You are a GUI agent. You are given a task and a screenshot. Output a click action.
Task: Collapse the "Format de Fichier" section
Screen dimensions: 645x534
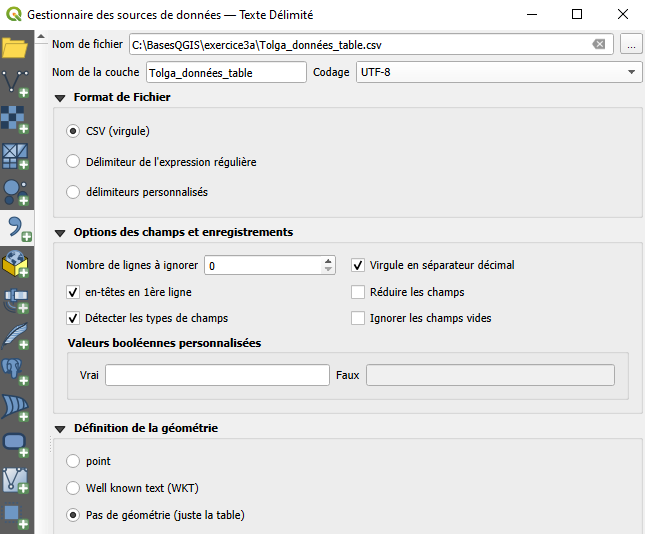[x=60, y=98]
